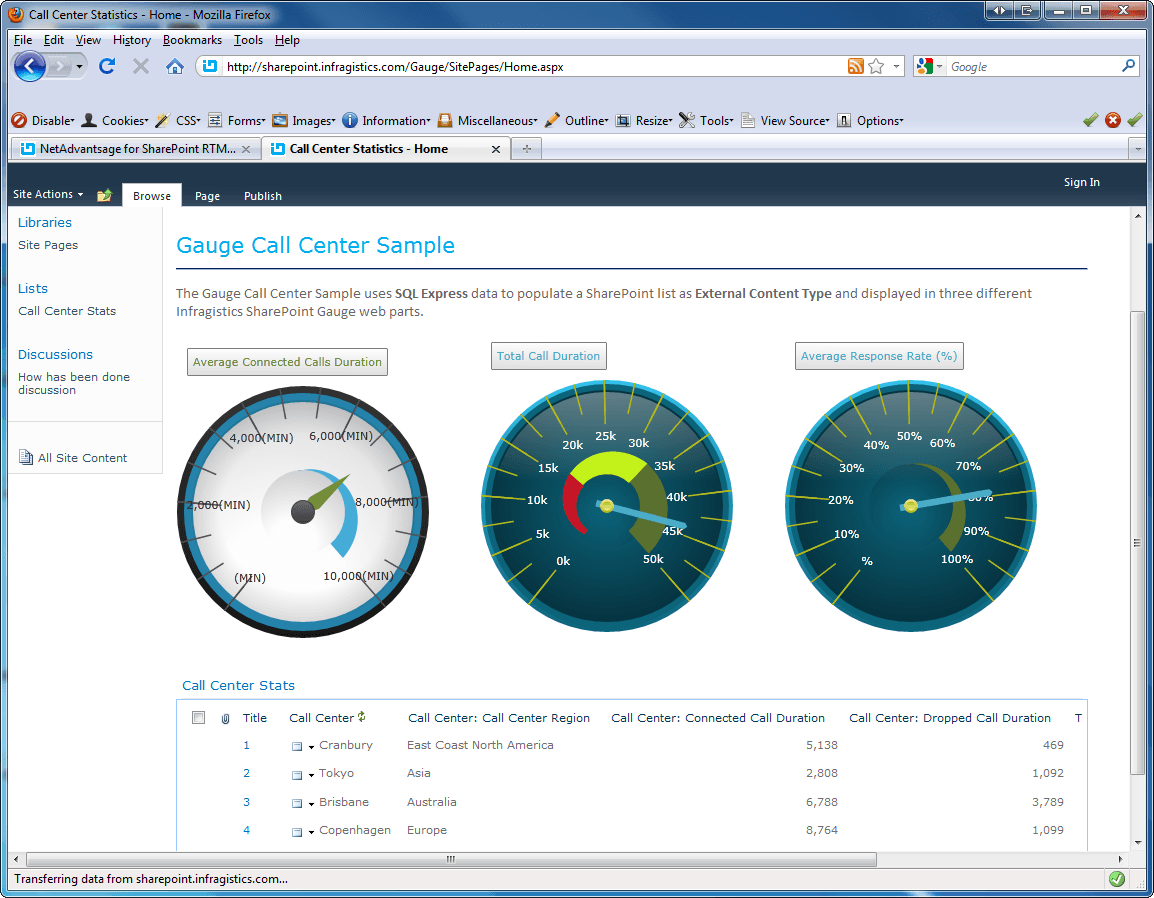Close the Call Center Statistics tab

click(496, 149)
